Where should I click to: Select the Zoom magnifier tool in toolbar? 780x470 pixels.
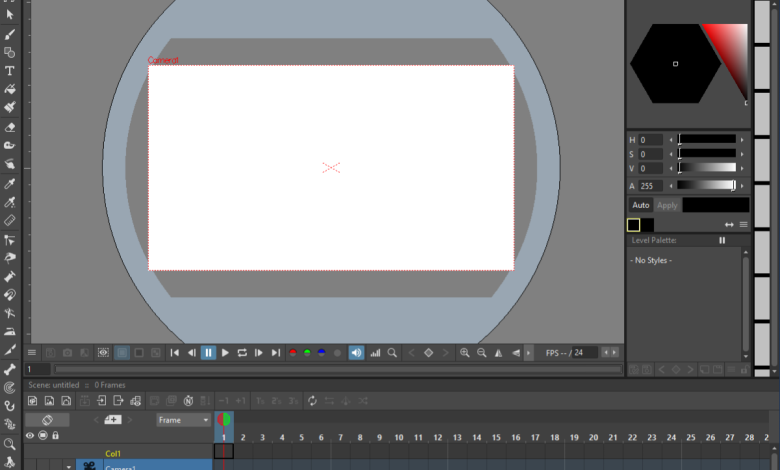pyautogui.click(x=10, y=443)
